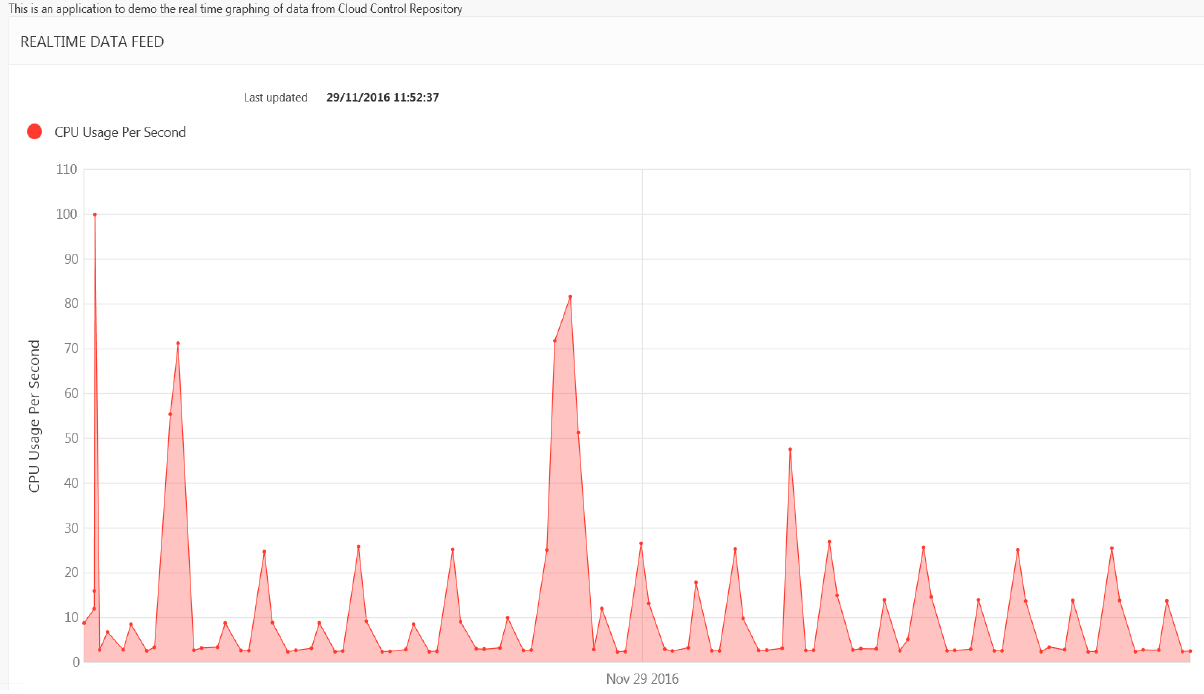Click the chart peak near value 48
Screen dimensions: 1204x694
point(790,449)
